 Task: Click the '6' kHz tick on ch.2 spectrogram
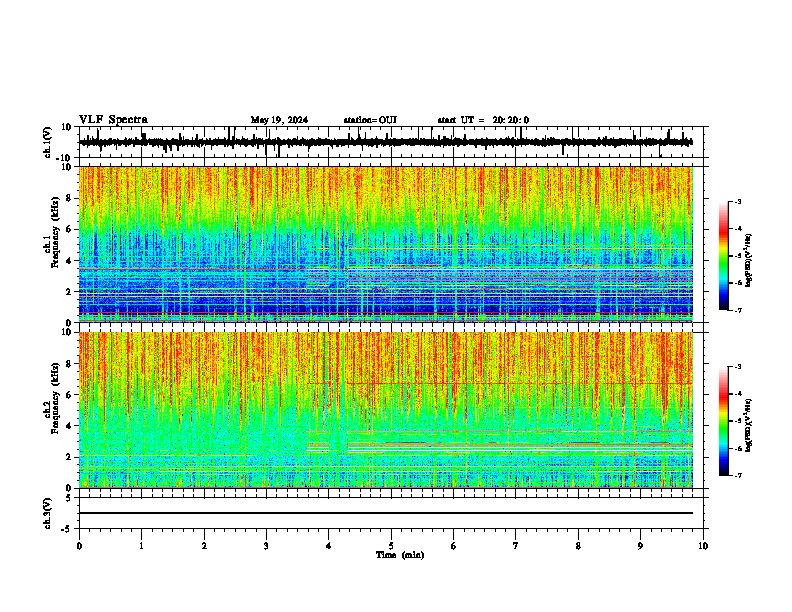tap(69, 395)
